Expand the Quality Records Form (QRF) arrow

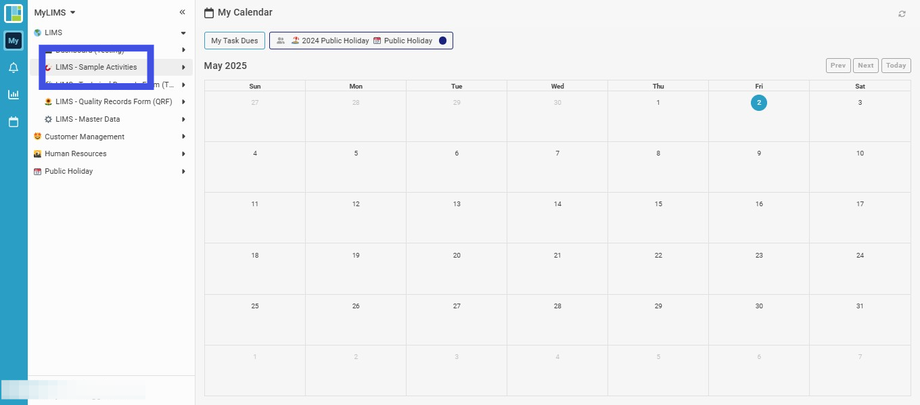(184, 102)
